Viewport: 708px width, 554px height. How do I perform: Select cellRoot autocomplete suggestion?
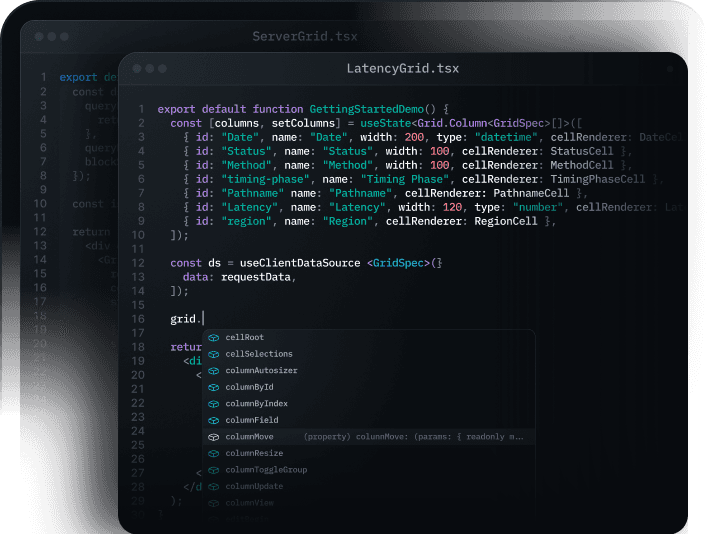tap(369, 337)
